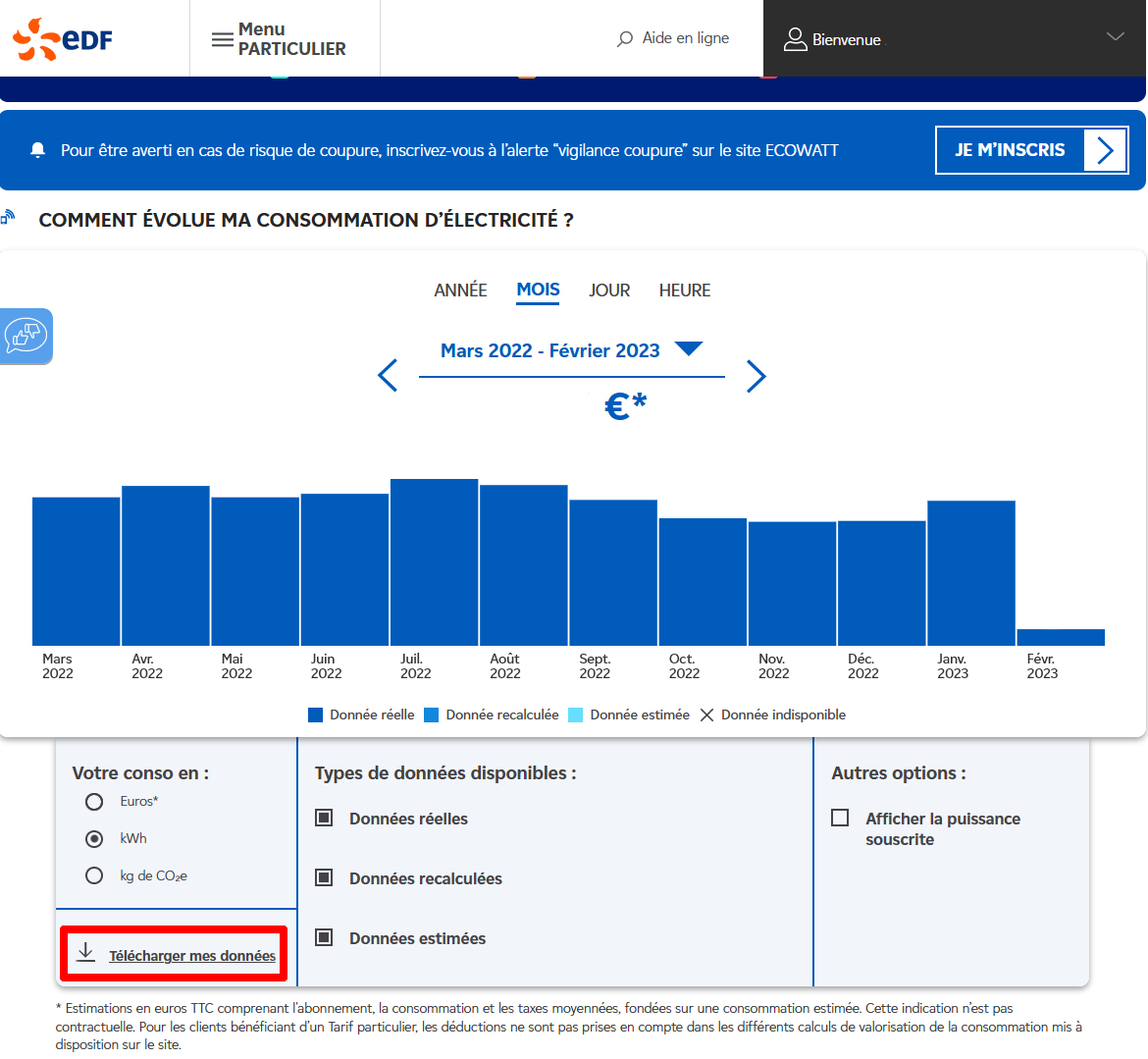Click the bell icon in the ECOWATT banner
The width and height of the screenshot is (1148, 1059).
point(37,149)
